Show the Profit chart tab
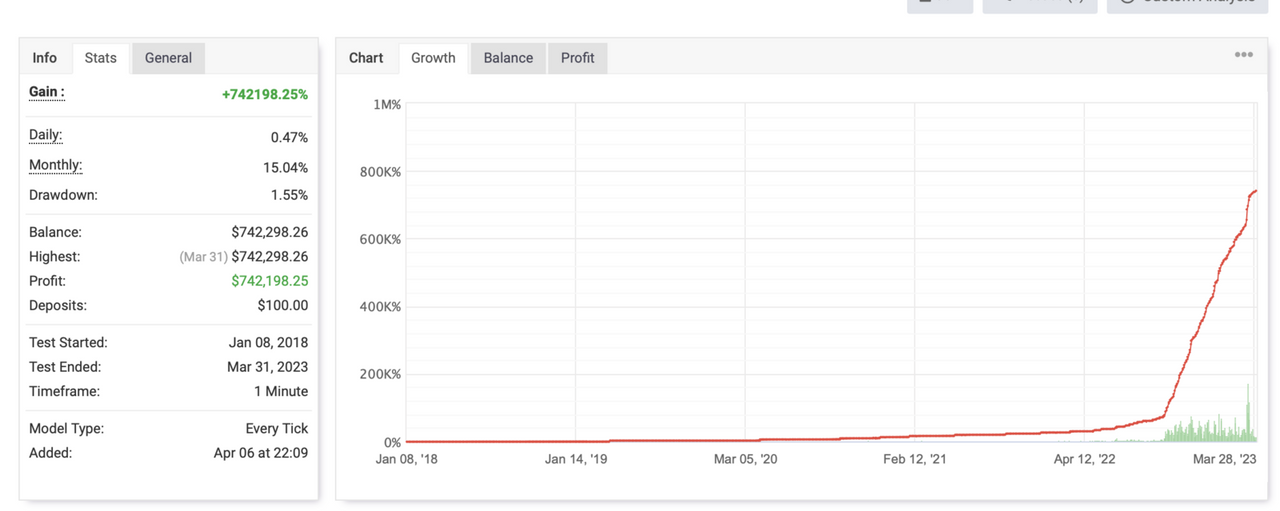 [577, 58]
